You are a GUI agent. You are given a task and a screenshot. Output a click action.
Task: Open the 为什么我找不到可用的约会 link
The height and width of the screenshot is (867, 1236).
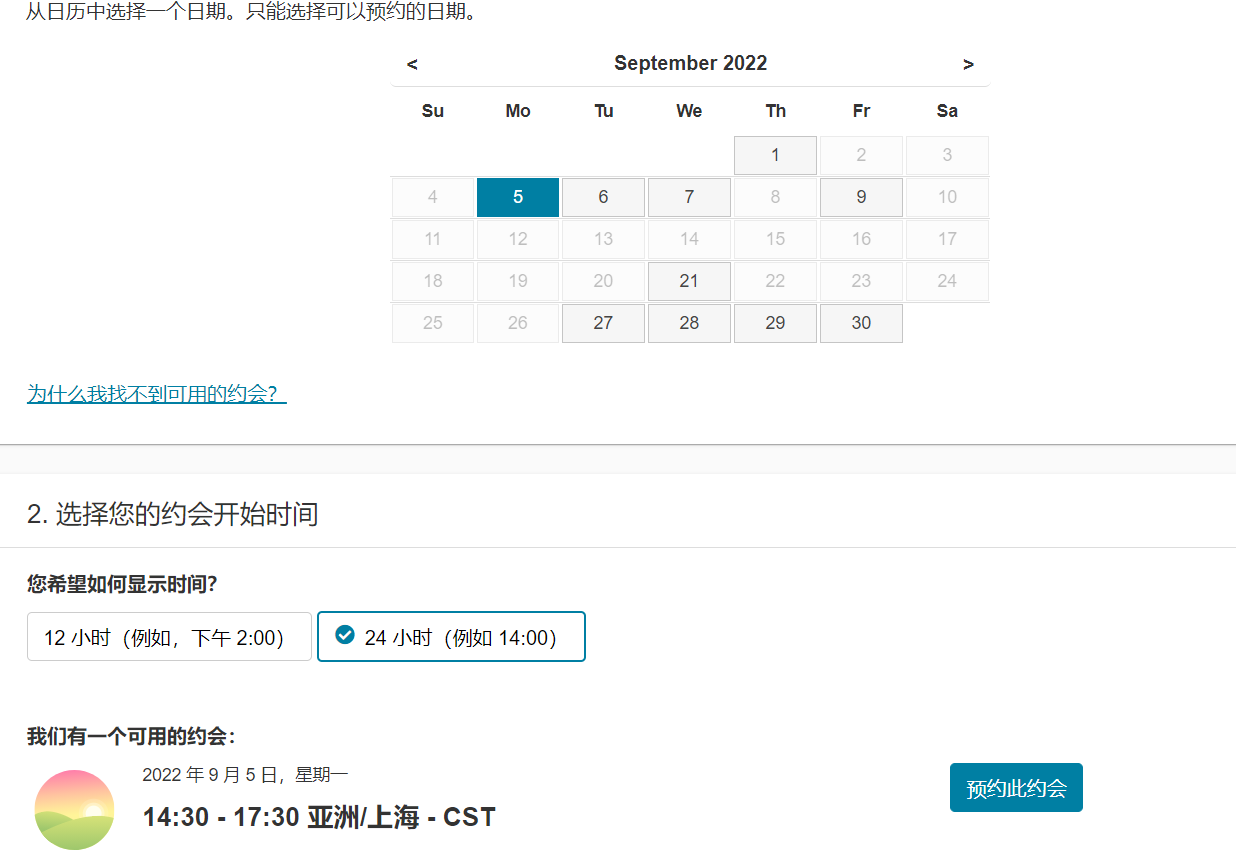(x=156, y=394)
